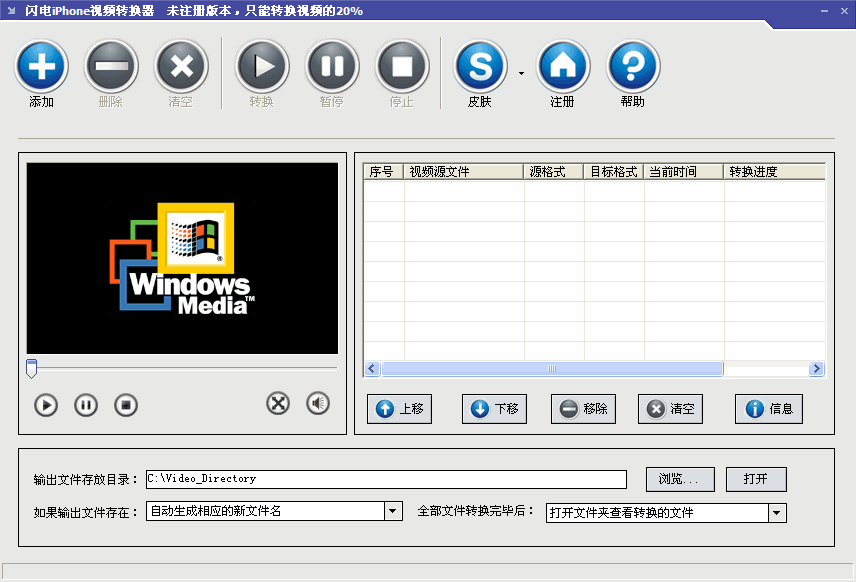
Task: Click the Delete (删除) minus toolbar icon
Action: (x=111, y=67)
